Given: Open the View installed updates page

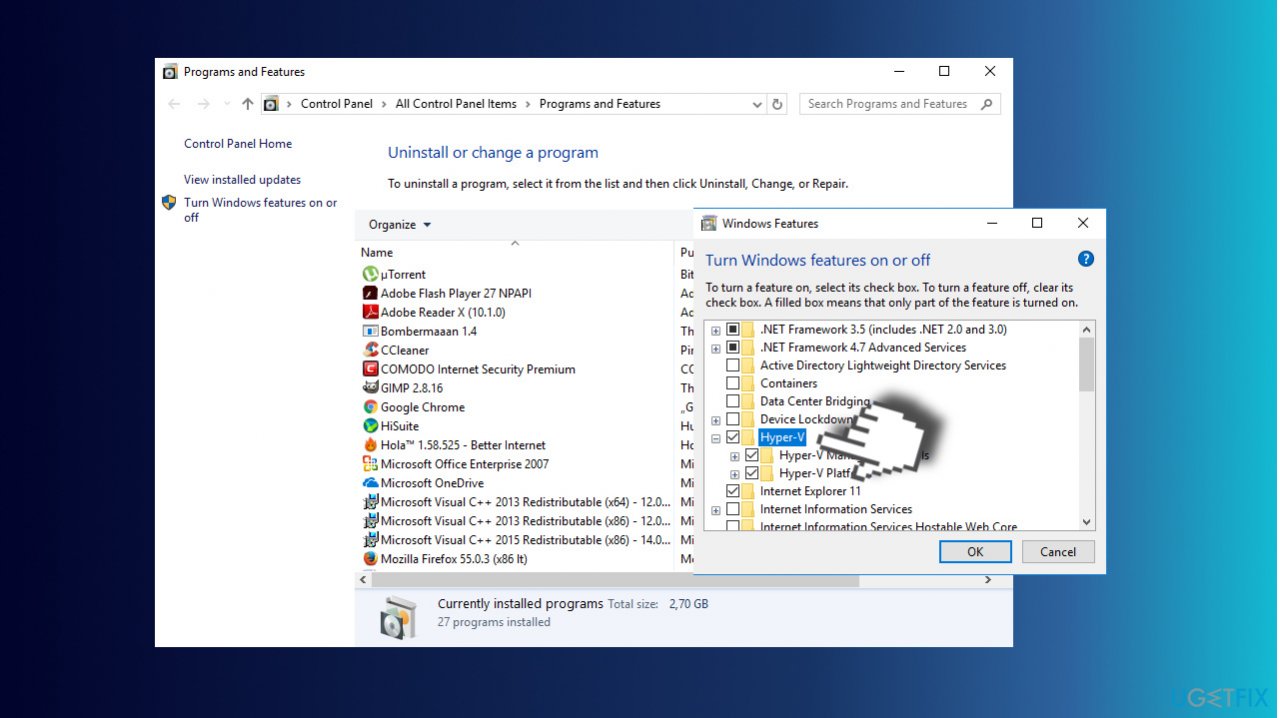Looking at the screenshot, I should coord(242,179).
